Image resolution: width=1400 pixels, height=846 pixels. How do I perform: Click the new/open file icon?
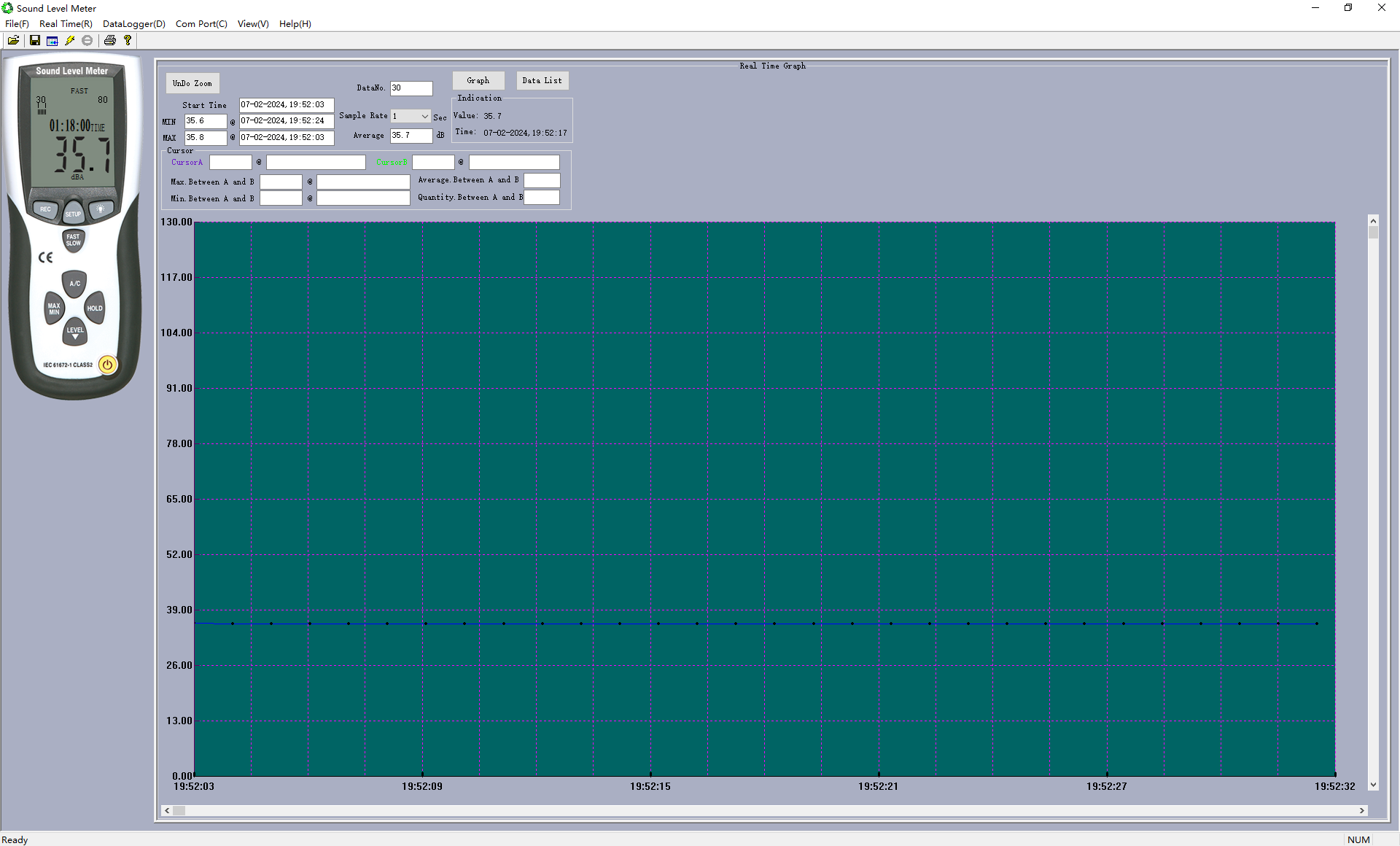pos(13,41)
